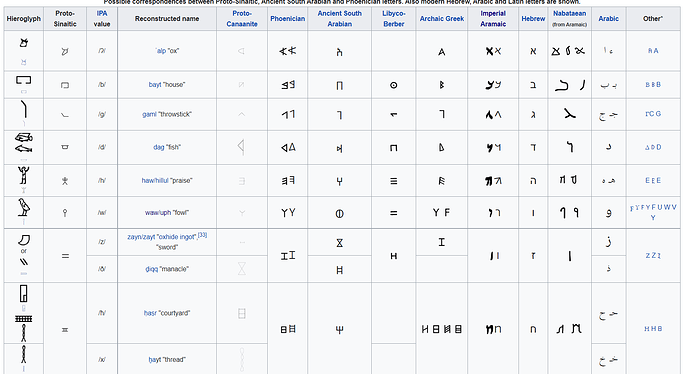
Task: Click the hasr "courtyard" name link
Action: (167, 313)
